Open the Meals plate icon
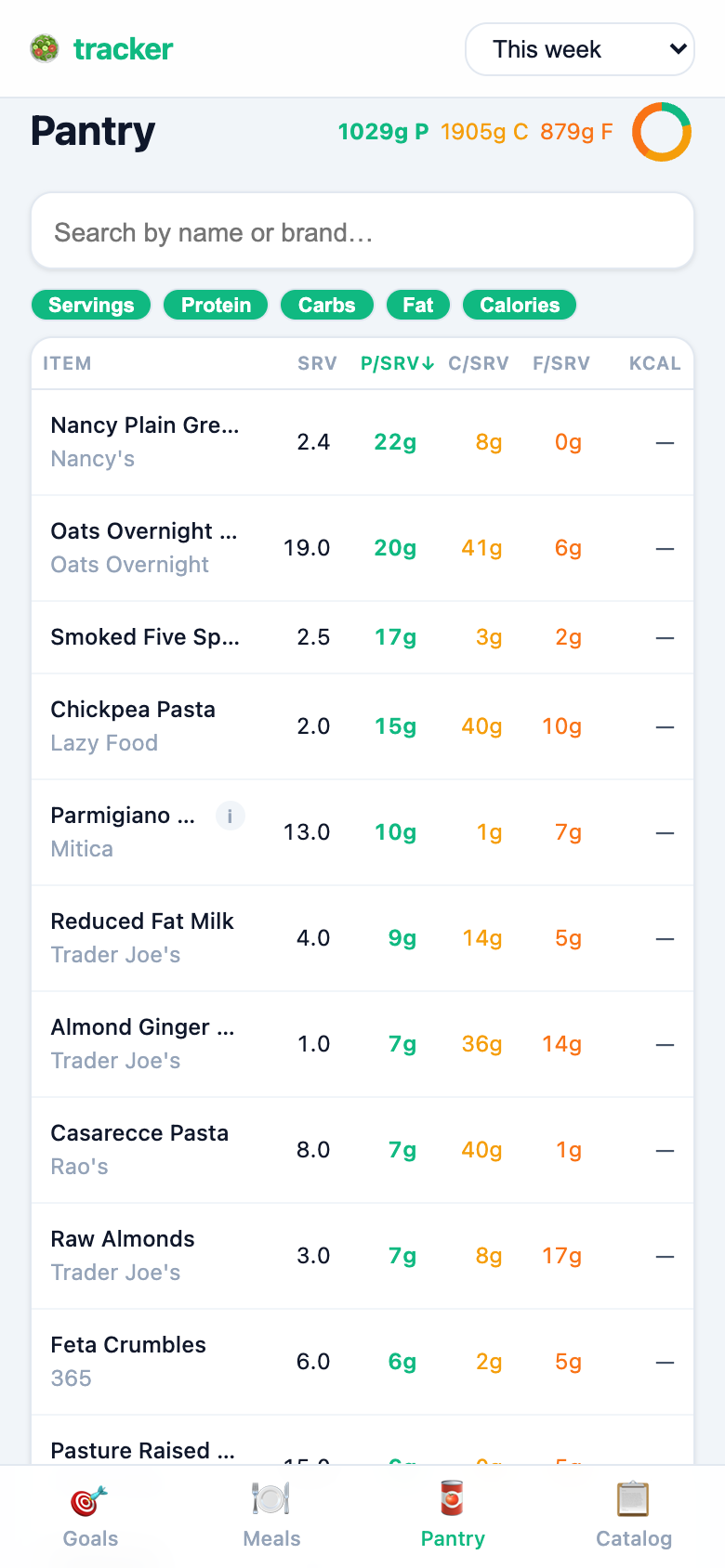The image size is (725, 1568). (x=271, y=1499)
